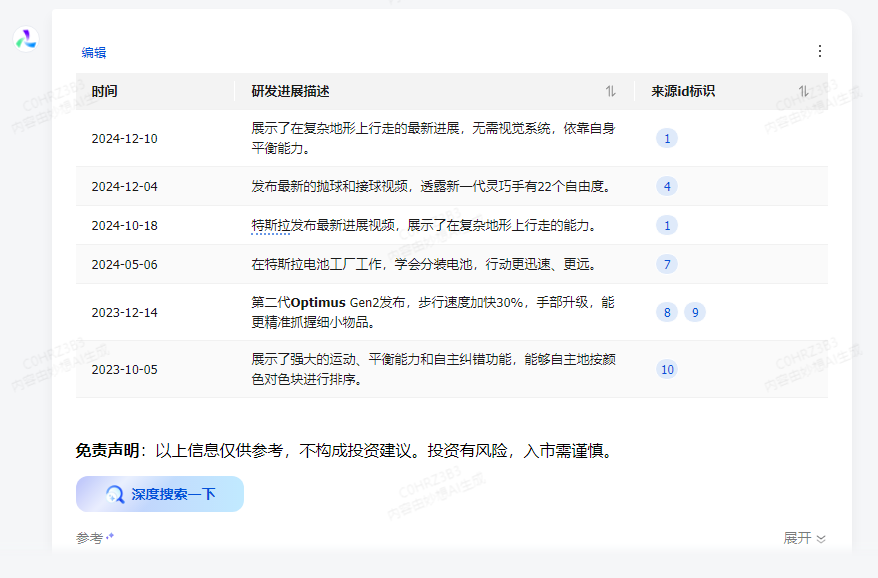The height and width of the screenshot is (578, 878).
Task: Open the three-dot more options menu
Action: 820,51
